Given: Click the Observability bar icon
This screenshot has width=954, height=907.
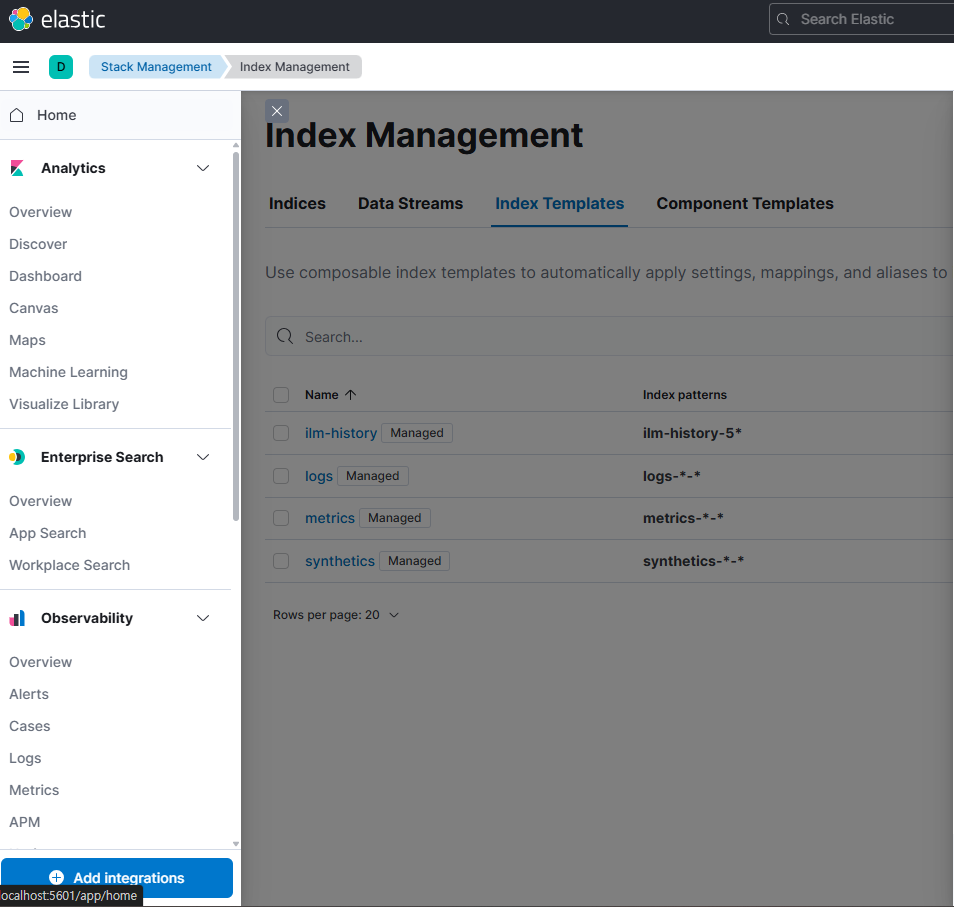Looking at the screenshot, I should pos(18,618).
